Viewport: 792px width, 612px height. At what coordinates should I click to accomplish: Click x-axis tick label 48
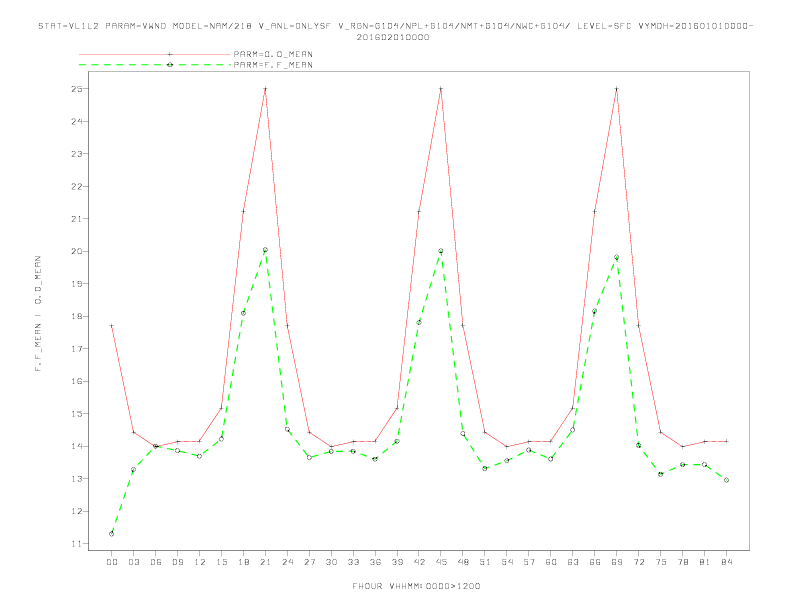463,562
